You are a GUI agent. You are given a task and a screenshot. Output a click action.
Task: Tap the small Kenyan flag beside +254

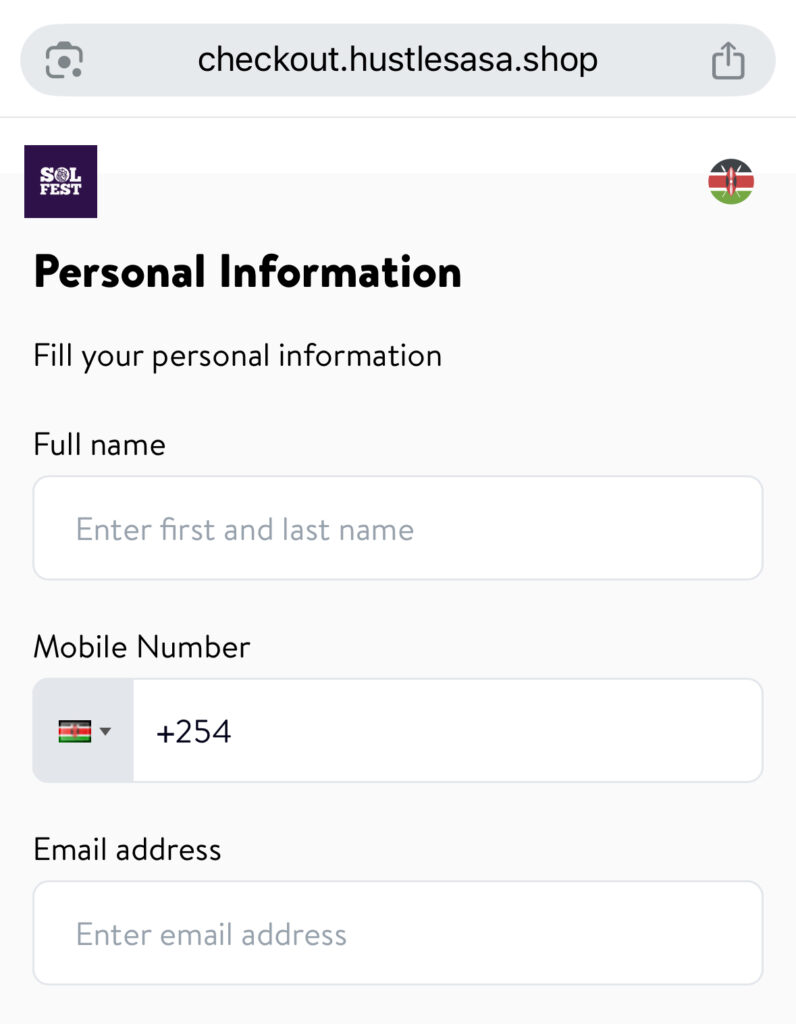point(74,731)
